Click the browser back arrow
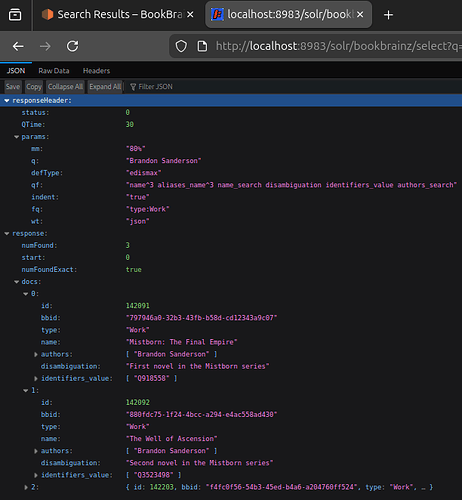462x500 pixels. [x=18, y=46]
